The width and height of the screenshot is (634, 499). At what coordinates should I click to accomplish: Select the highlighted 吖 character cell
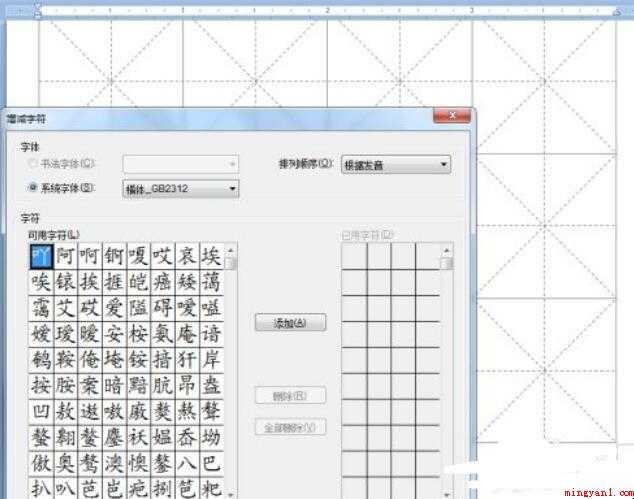41,256
